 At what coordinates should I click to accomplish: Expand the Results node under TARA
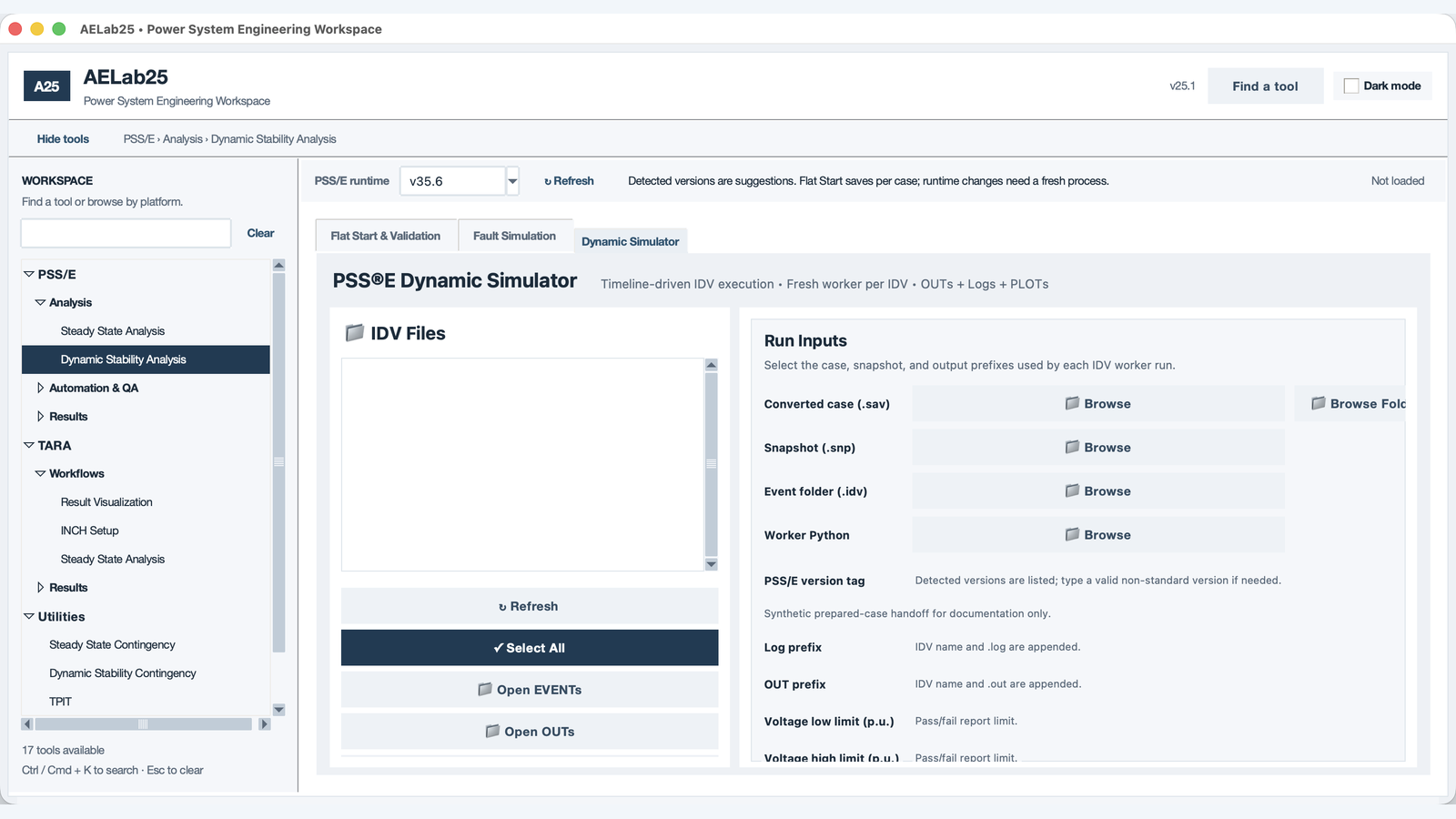[x=40, y=587]
